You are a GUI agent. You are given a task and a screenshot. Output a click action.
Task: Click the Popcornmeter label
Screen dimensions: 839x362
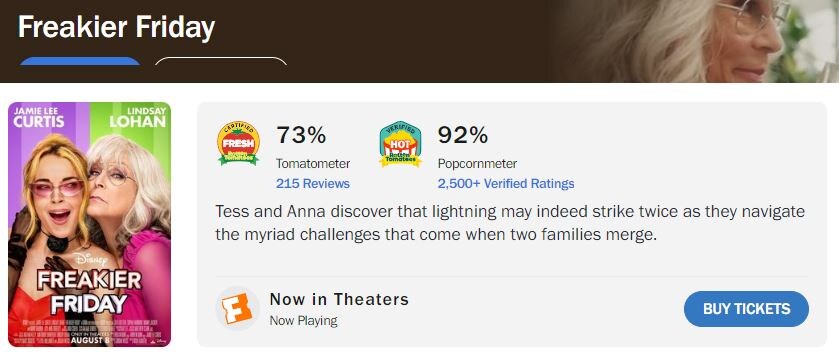pyautogui.click(x=477, y=163)
